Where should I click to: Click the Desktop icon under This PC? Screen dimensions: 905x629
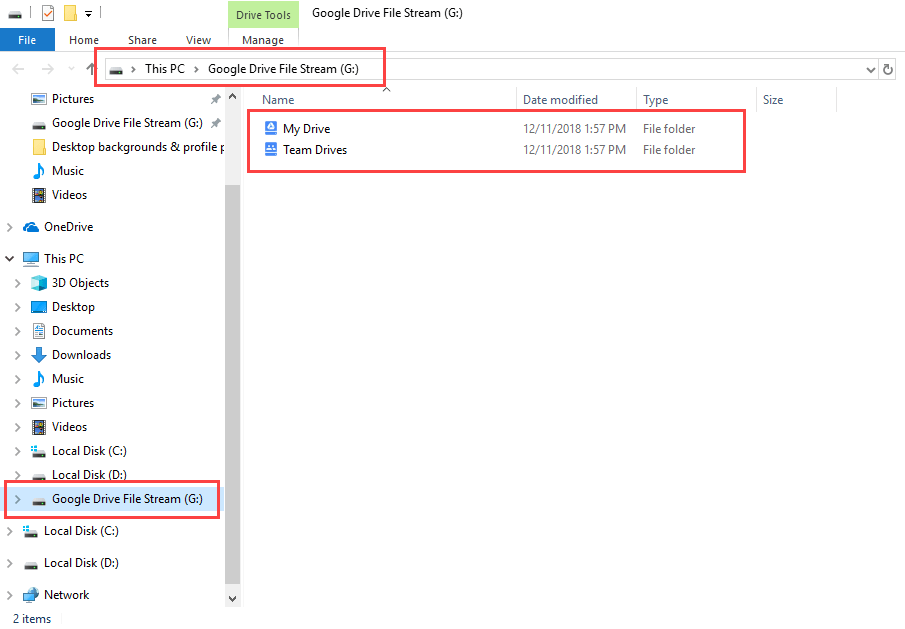tap(39, 307)
